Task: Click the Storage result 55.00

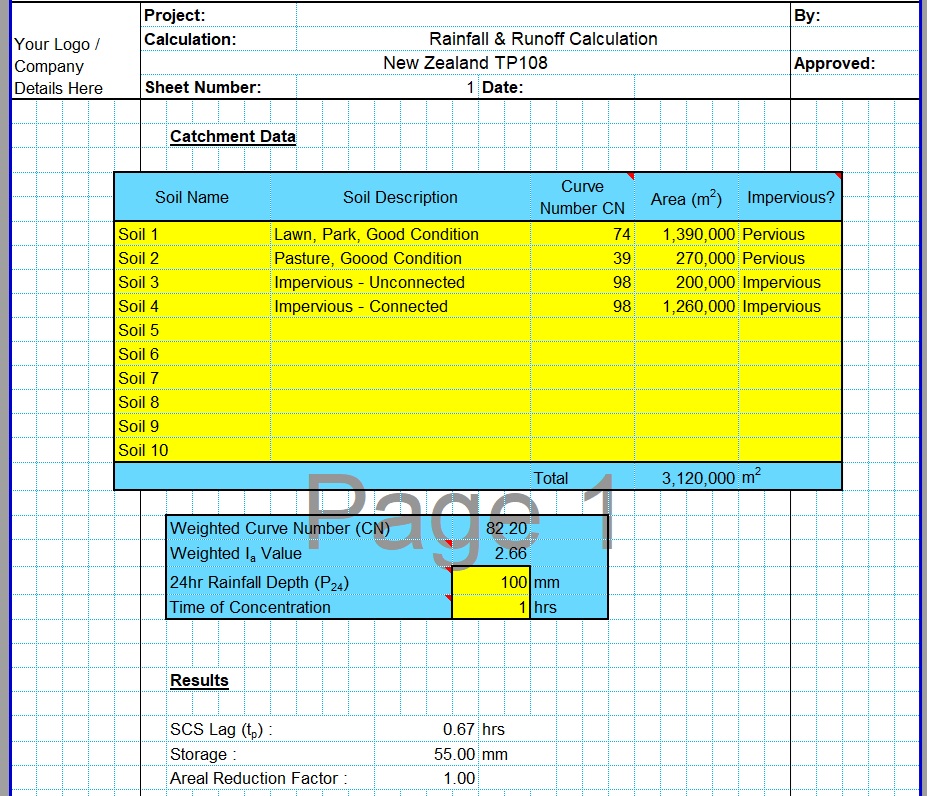Action: coord(454,754)
